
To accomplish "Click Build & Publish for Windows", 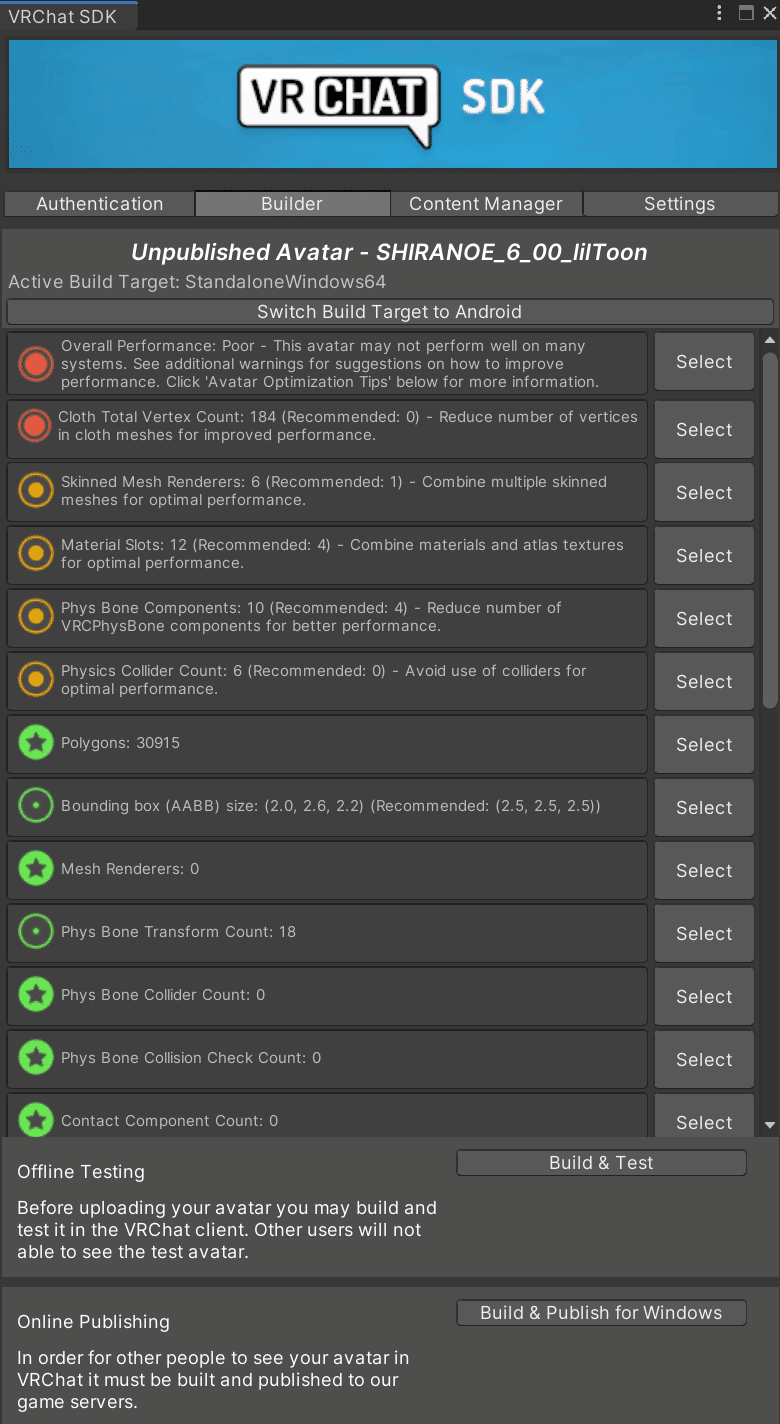I will pyautogui.click(x=601, y=1313).
